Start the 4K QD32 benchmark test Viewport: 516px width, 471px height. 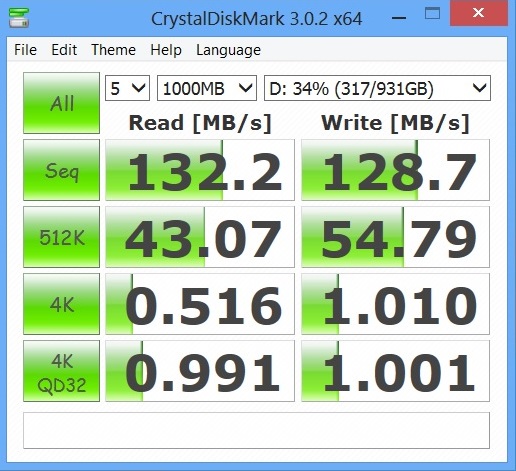61,371
